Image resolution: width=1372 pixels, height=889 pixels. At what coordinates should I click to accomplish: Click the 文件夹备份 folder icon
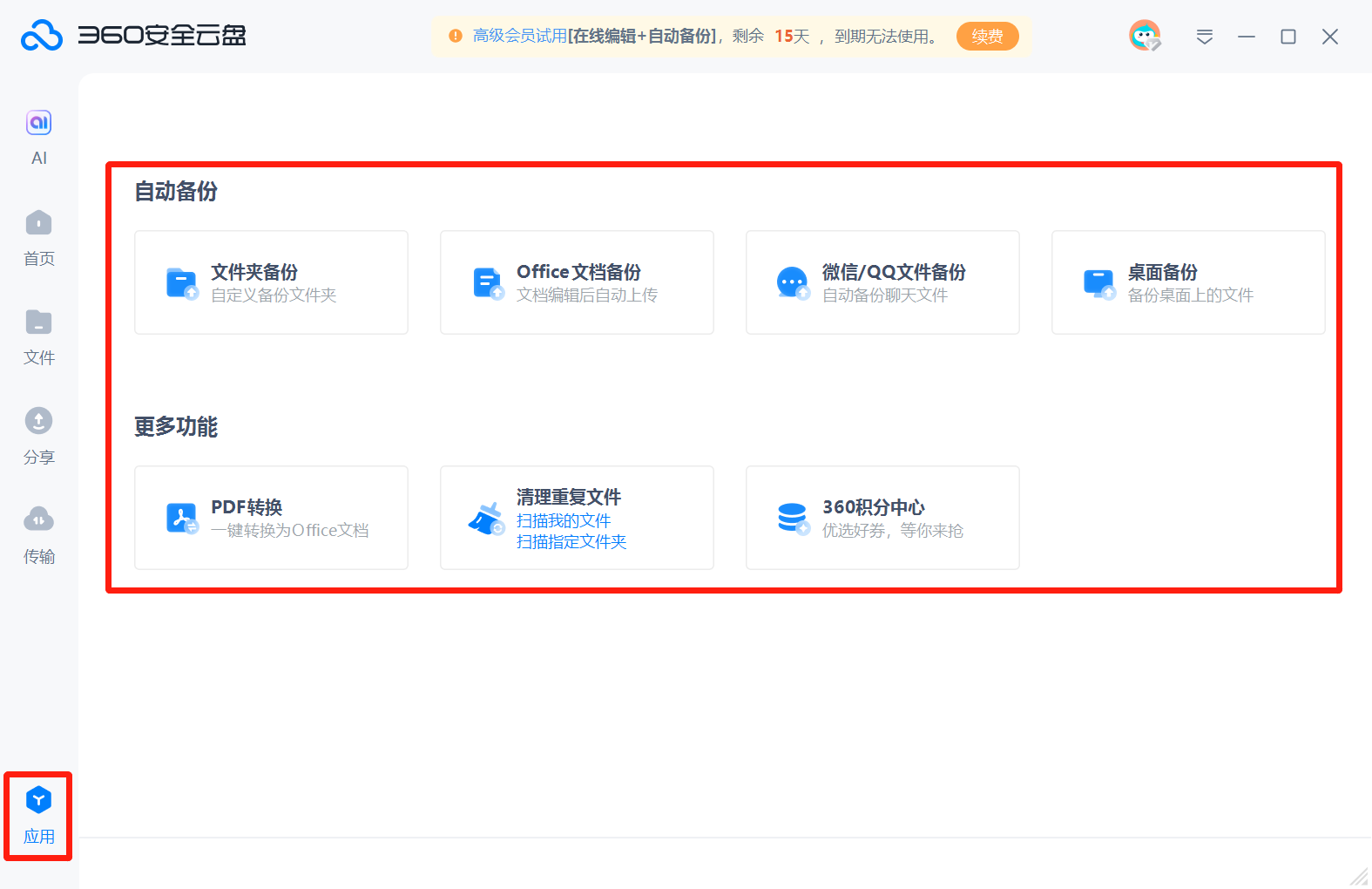pyautogui.click(x=182, y=283)
